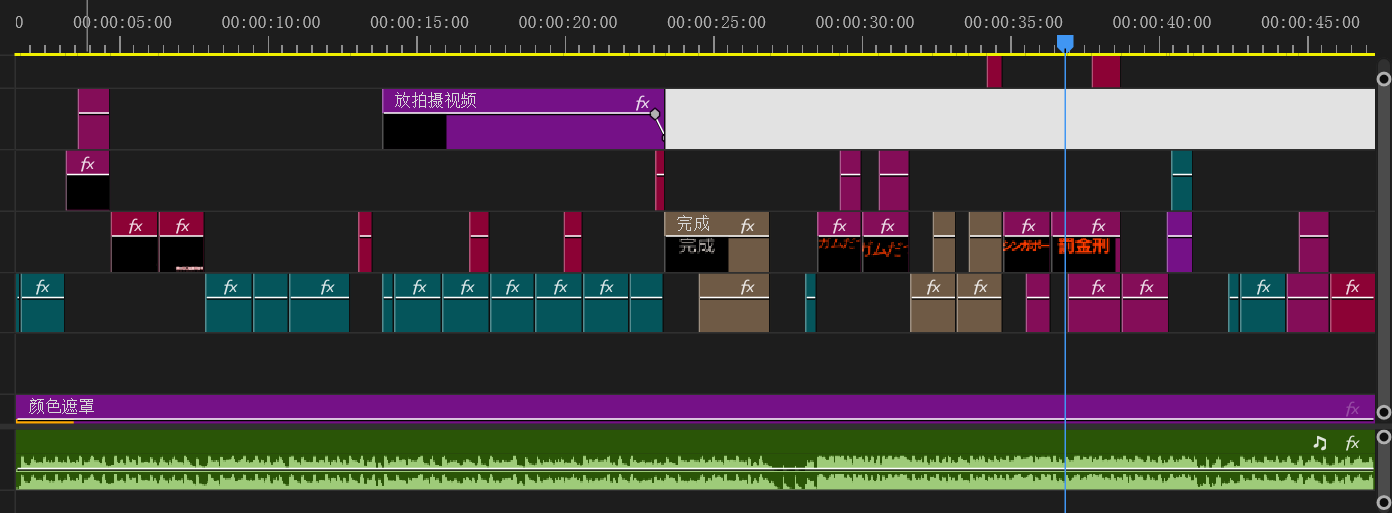The width and height of the screenshot is (1395, 516).
Task: Click the fx badge on the 完成 clip
Action: coord(747,226)
